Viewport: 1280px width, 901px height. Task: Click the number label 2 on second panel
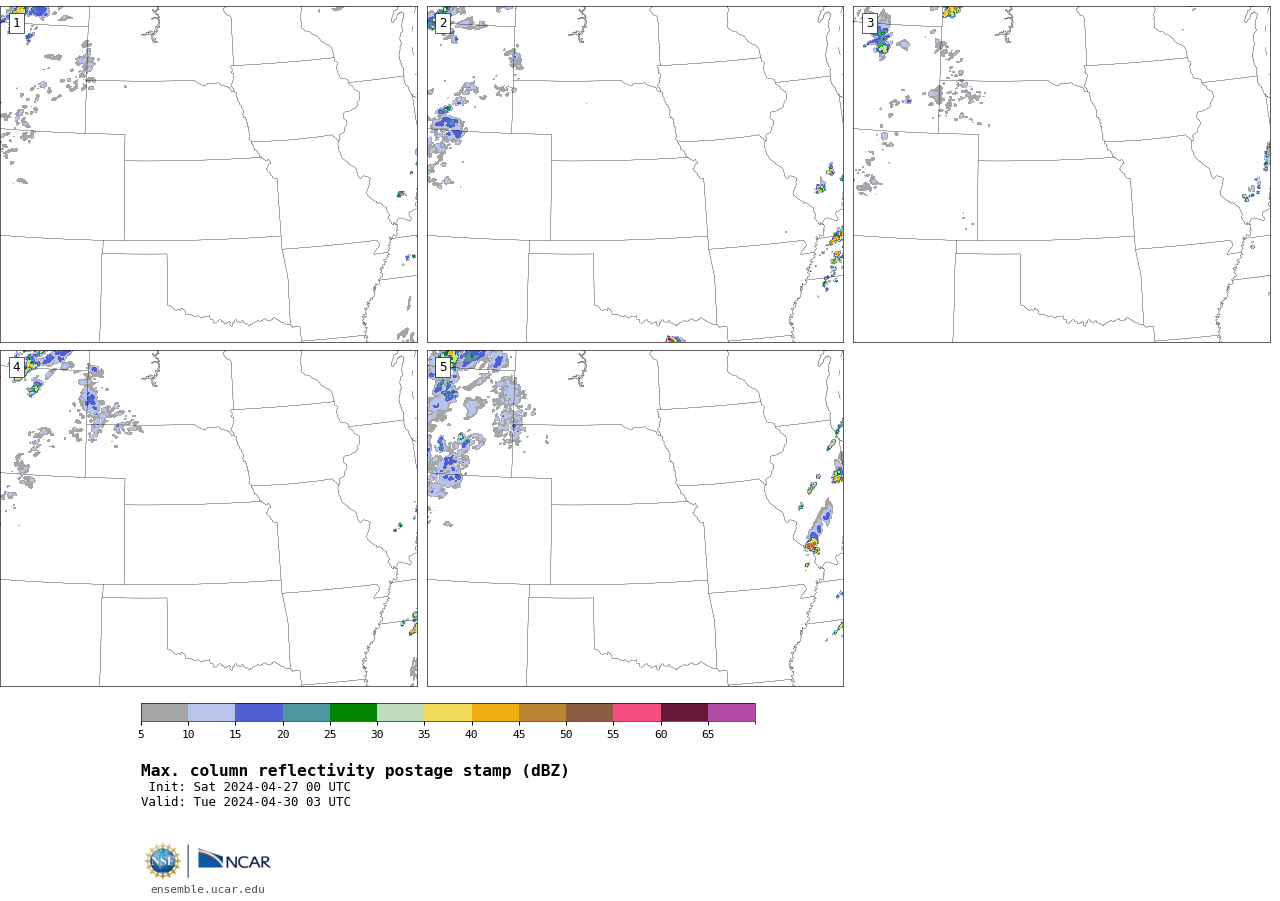[443, 23]
